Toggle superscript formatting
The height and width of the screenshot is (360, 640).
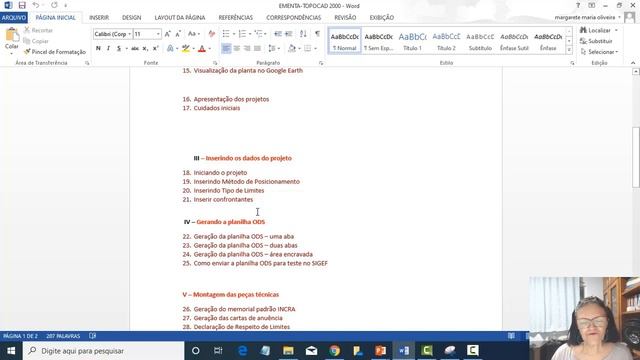pos(156,49)
